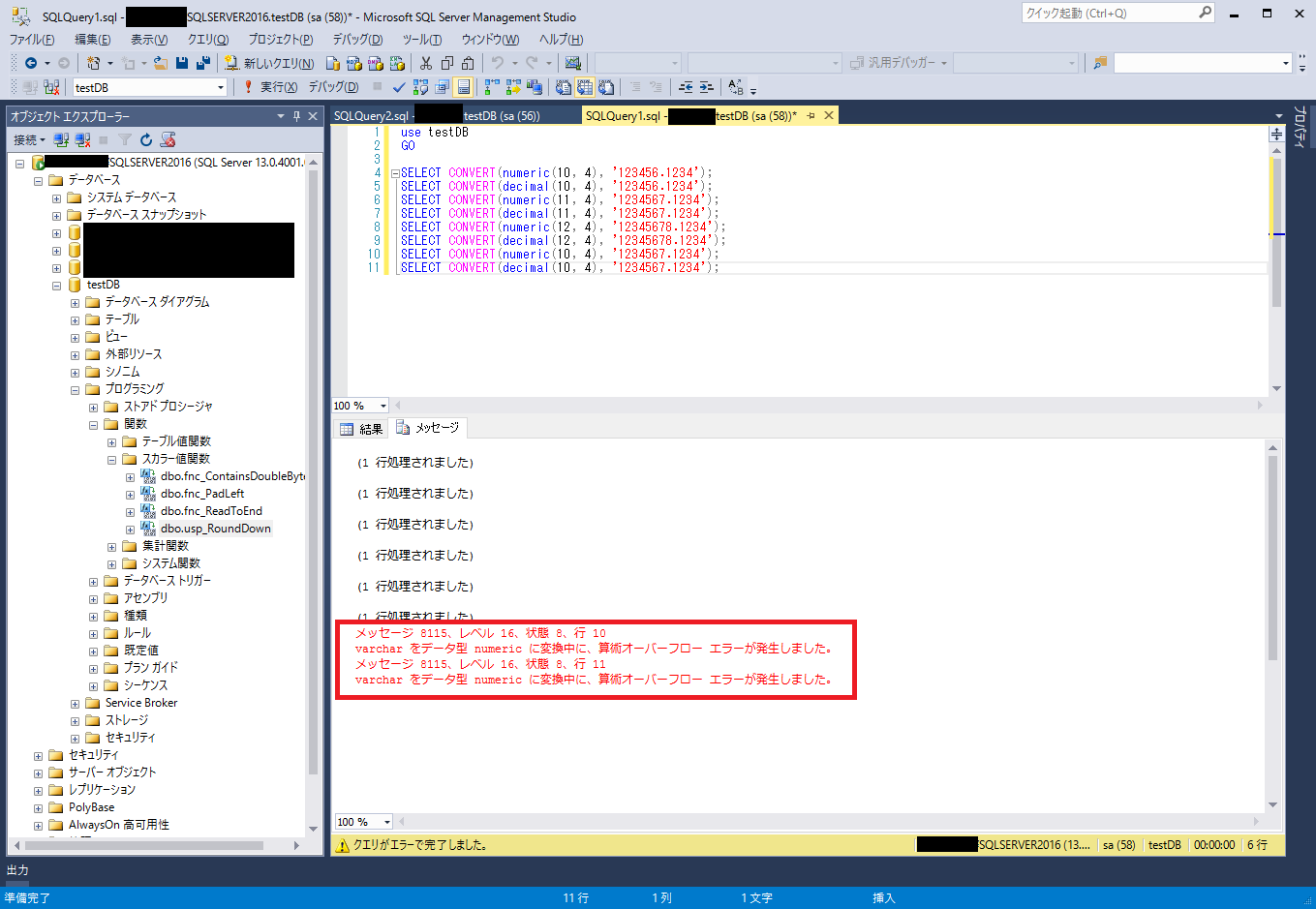Select Messages (メッセージ) tab

[428, 428]
